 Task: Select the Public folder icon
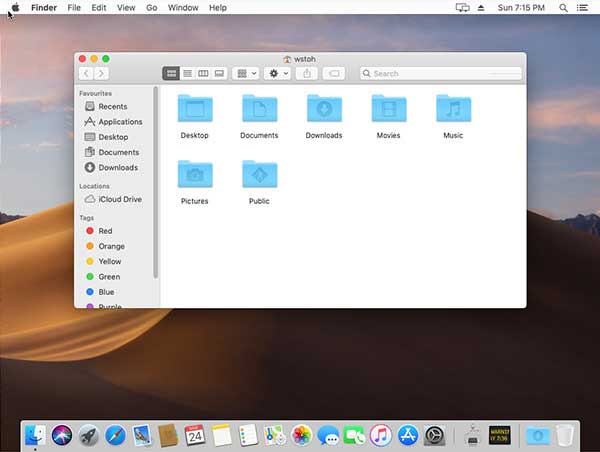[259, 174]
